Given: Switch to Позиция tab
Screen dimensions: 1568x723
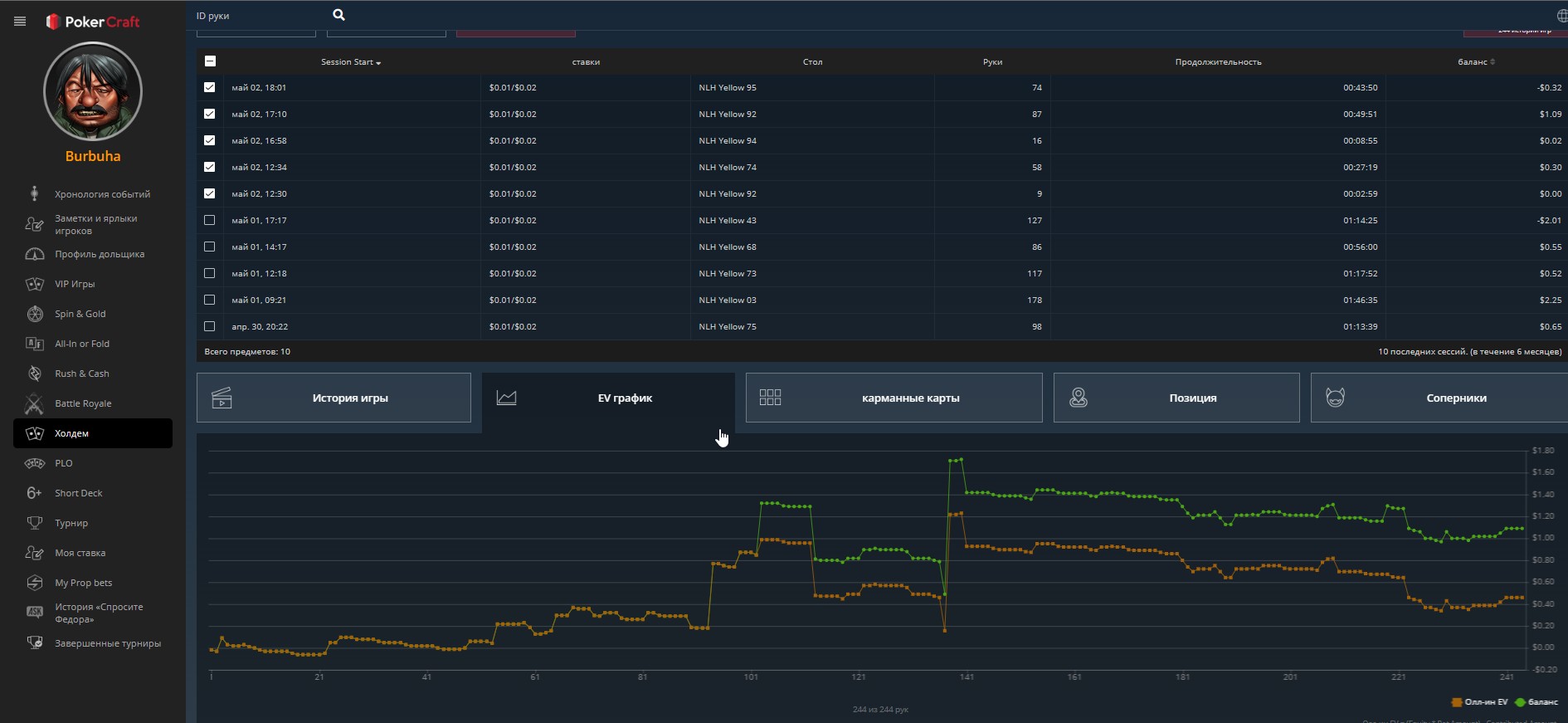Looking at the screenshot, I should click(1176, 398).
